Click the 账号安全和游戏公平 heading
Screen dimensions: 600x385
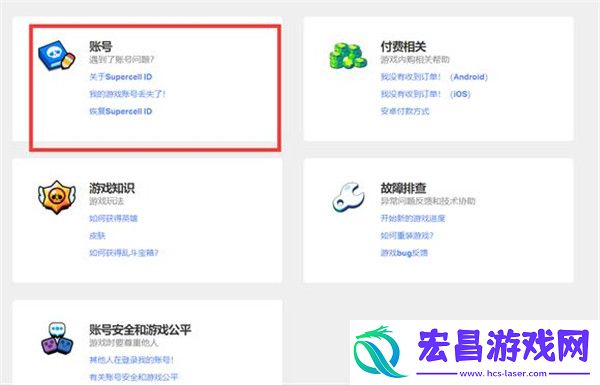[x=140, y=330]
